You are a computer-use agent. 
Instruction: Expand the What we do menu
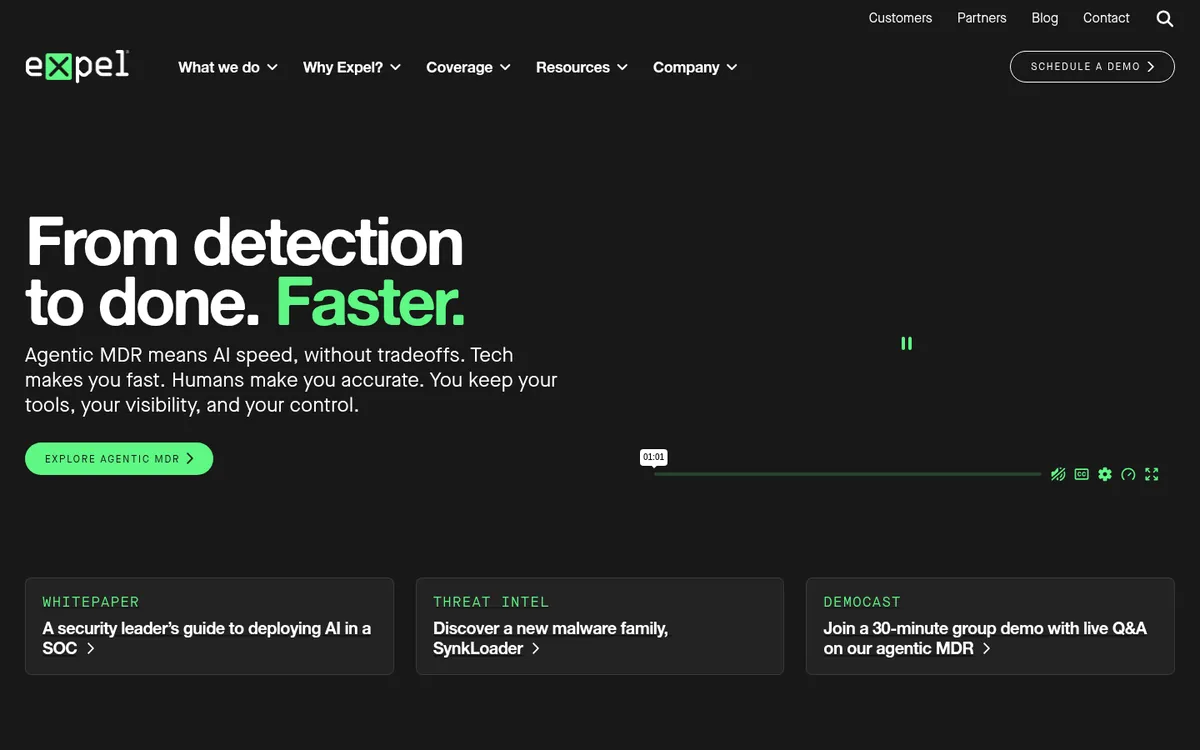click(228, 67)
